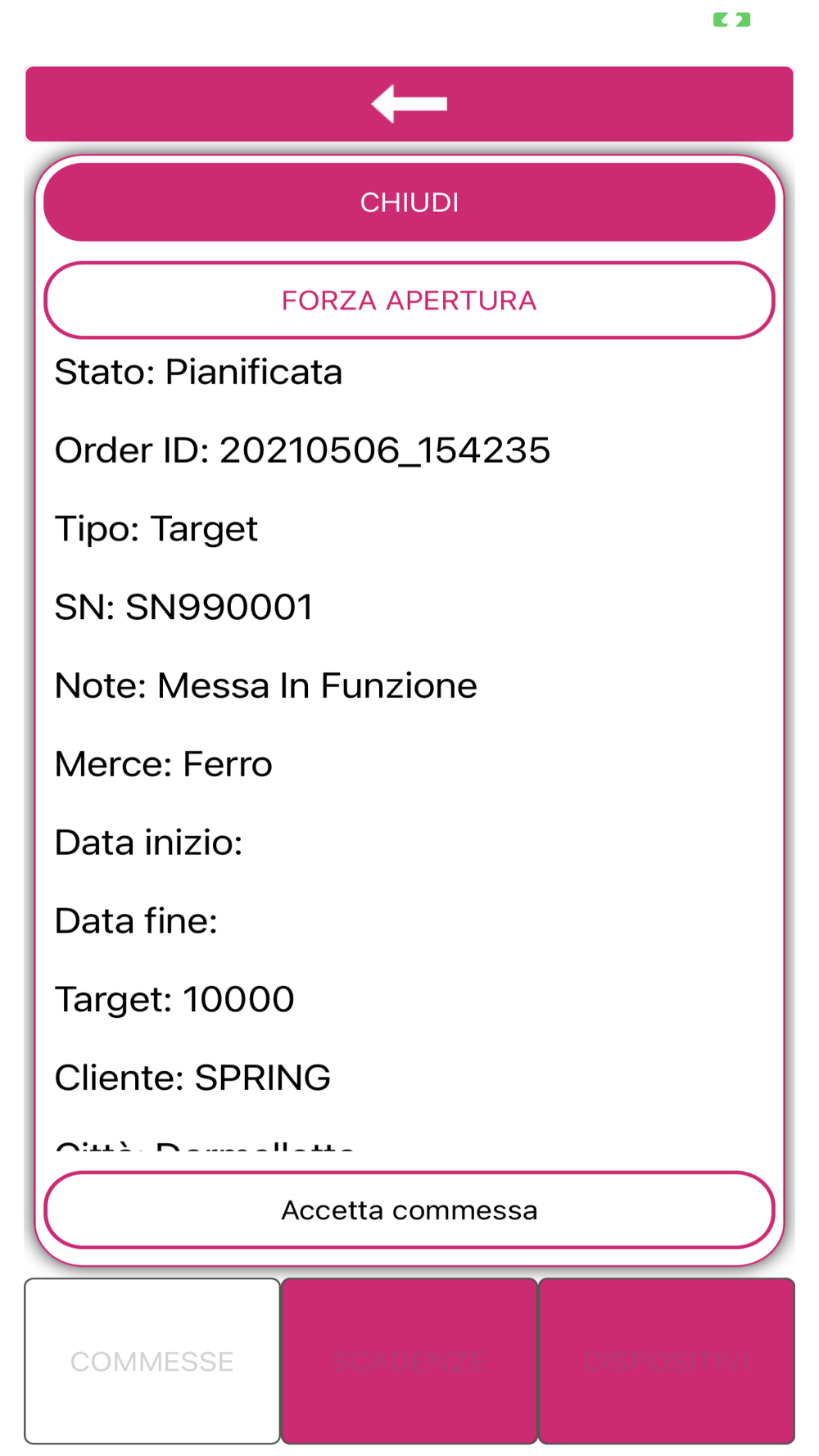Image resolution: width=819 pixels, height=1456 pixels.
Task: Tap the Cliente: SPRING line
Action: pyautogui.click(x=192, y=1078)
